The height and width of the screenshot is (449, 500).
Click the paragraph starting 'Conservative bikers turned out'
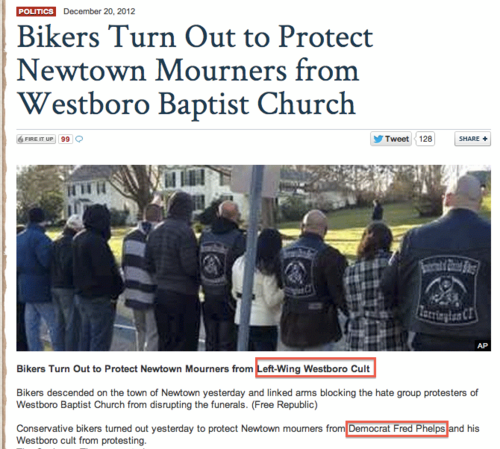point(248,434)
